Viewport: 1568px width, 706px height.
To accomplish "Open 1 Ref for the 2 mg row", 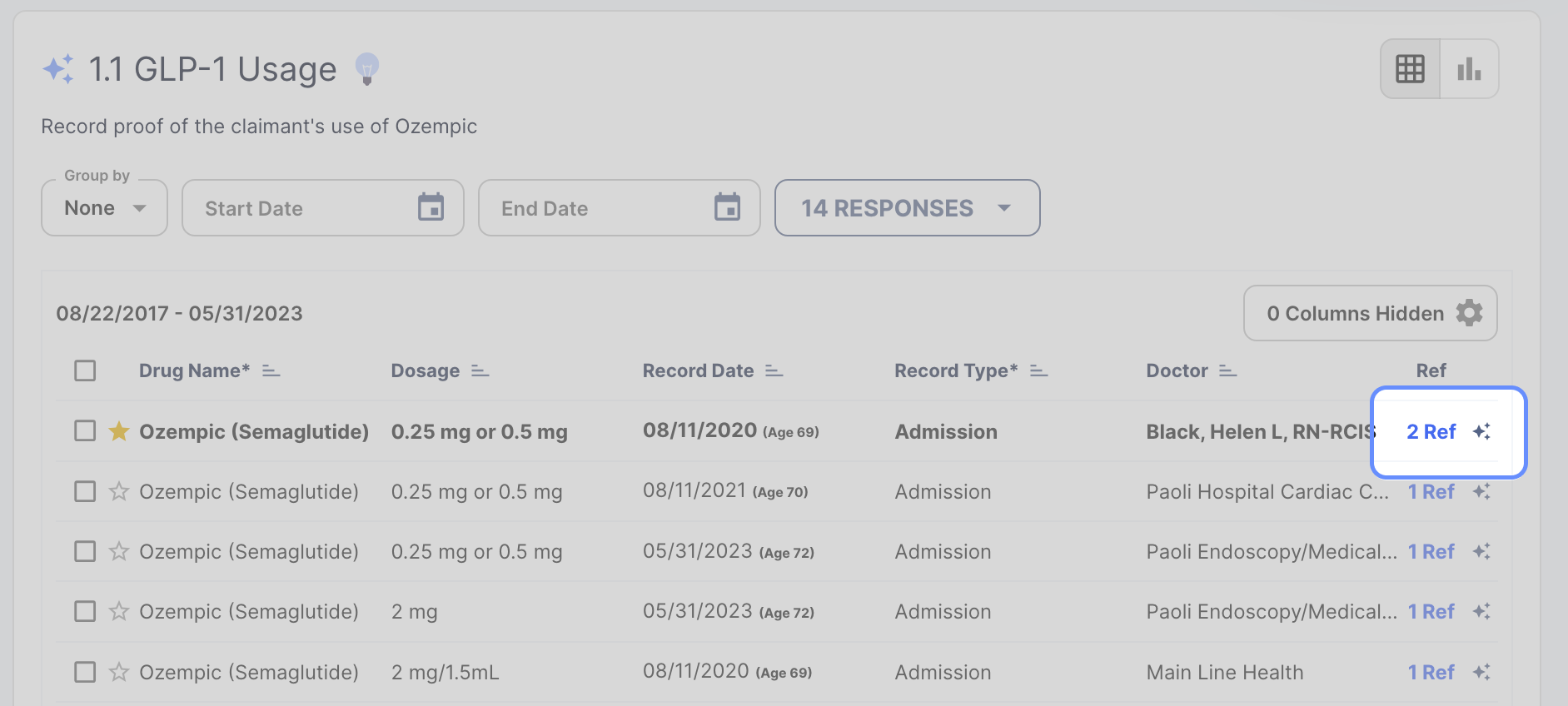I will 1431,611.
